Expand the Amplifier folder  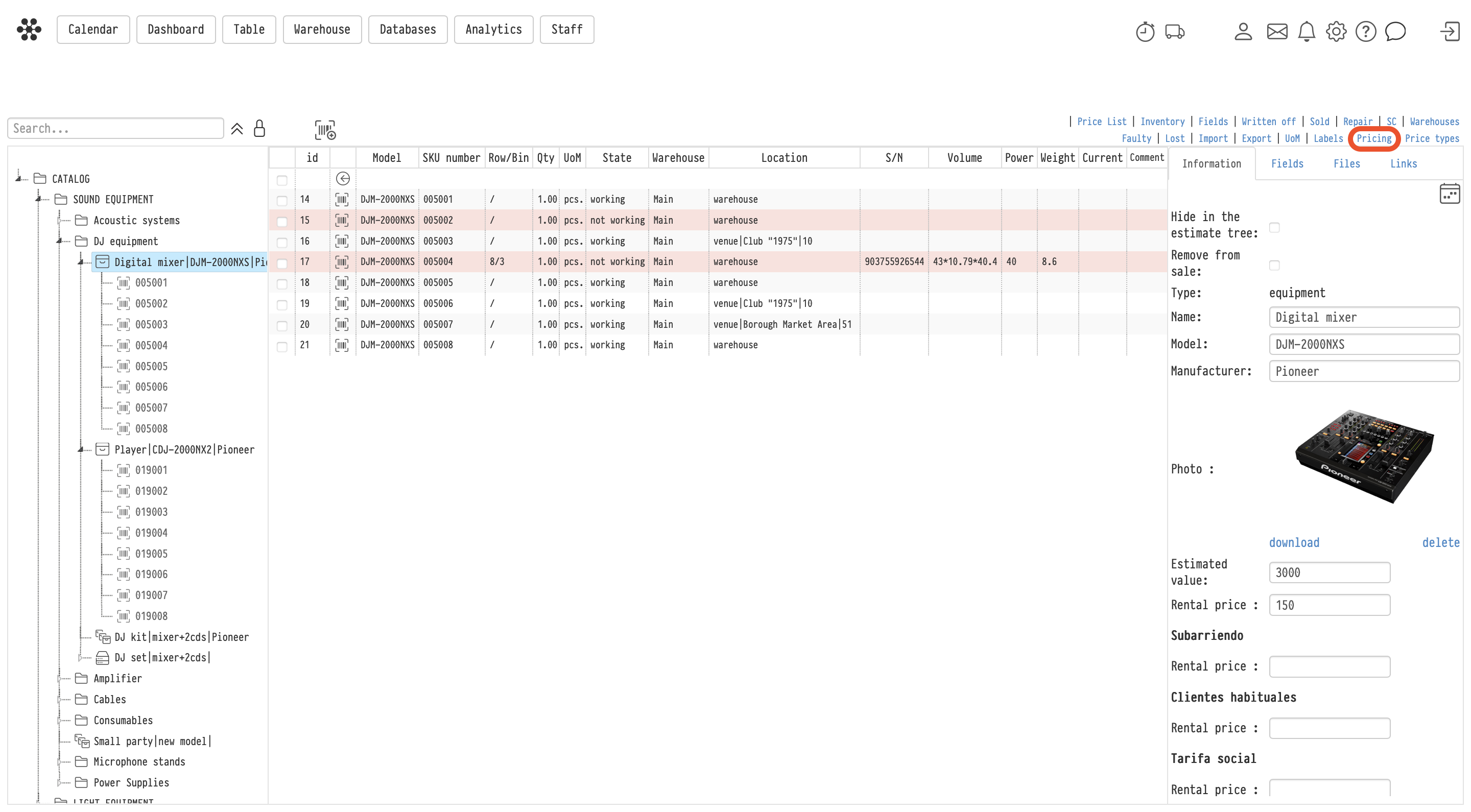pos(59,678)
